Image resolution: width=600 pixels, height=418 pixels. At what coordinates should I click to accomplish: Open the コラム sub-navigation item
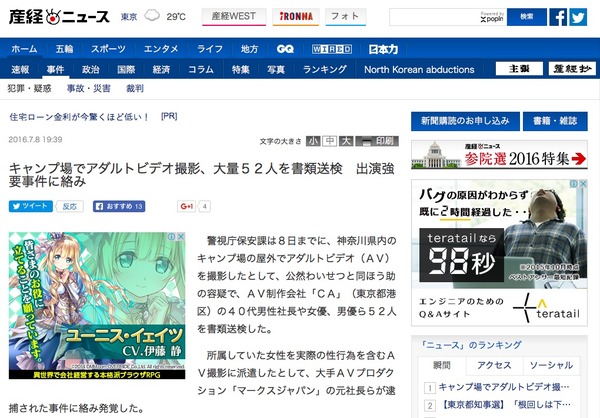click(x=201, y=69)
